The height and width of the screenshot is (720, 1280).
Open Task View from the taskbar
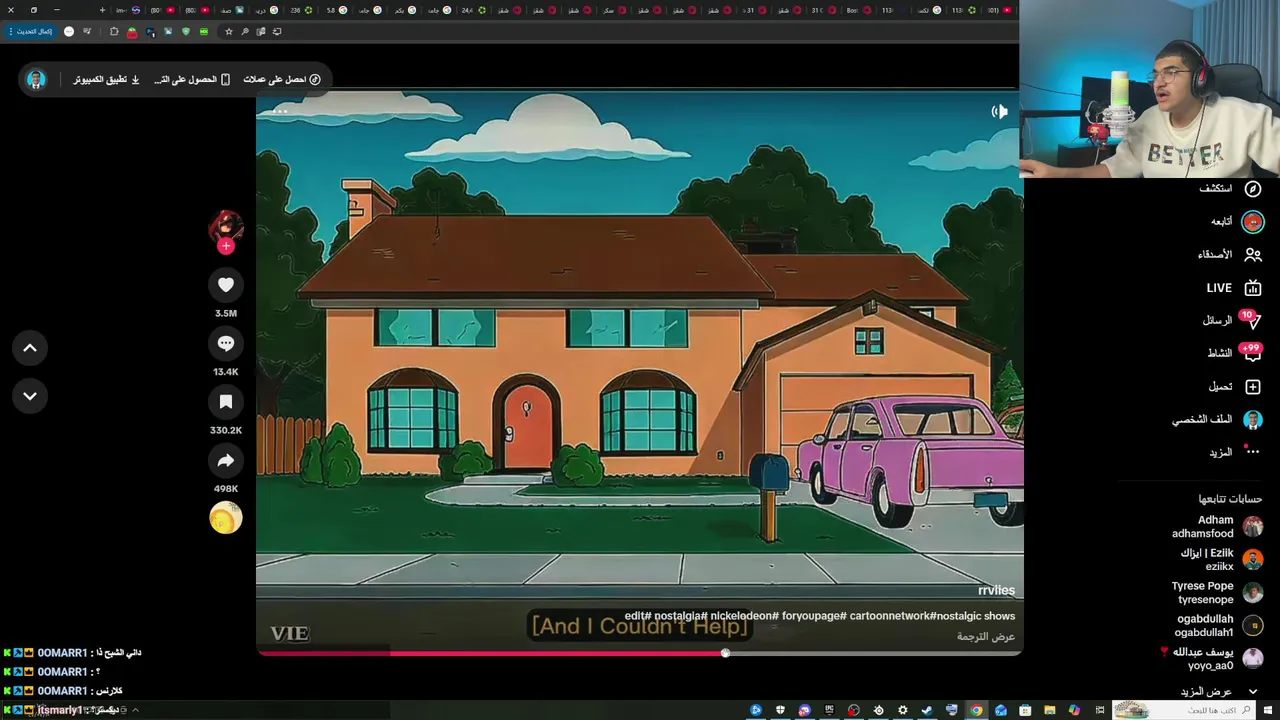(1100, 710)
